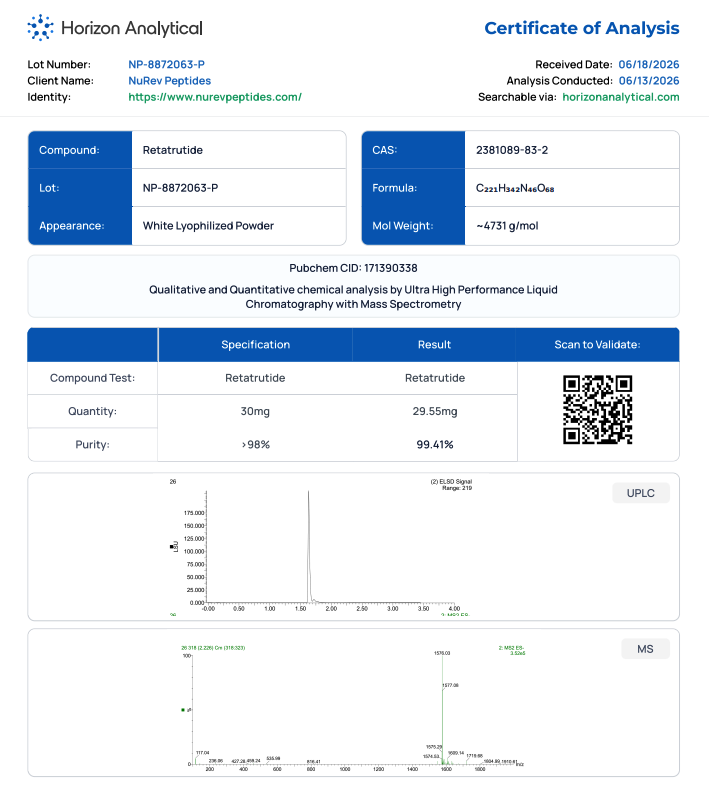Click the NuRev Peptides client name
This screenshot has height=802, width=709.
tap(169, 81)
